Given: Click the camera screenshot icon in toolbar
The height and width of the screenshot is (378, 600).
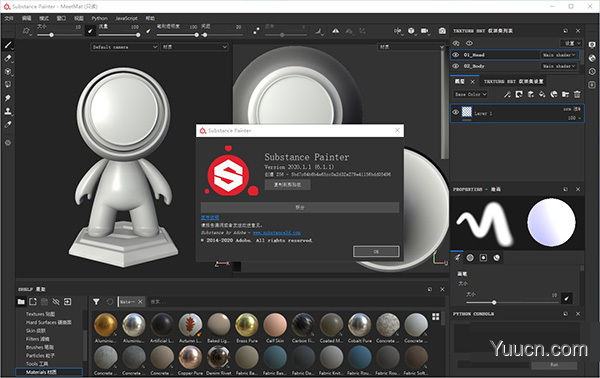Looking at the screenshot, I should (442, 31).
